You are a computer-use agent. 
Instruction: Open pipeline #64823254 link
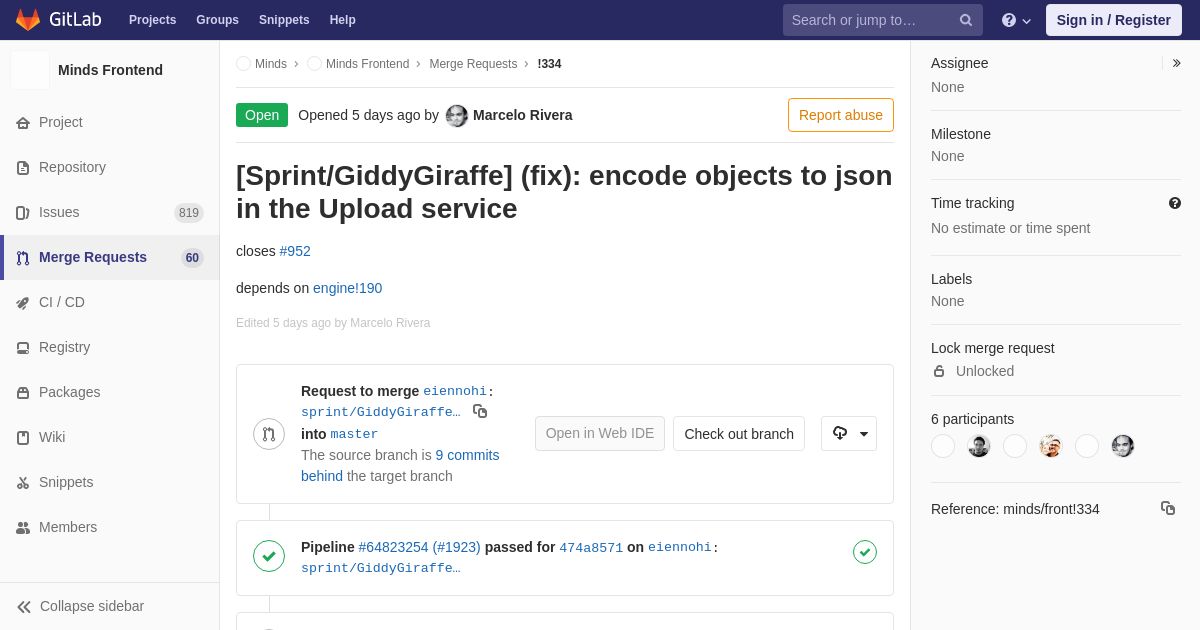pos(419,547)
